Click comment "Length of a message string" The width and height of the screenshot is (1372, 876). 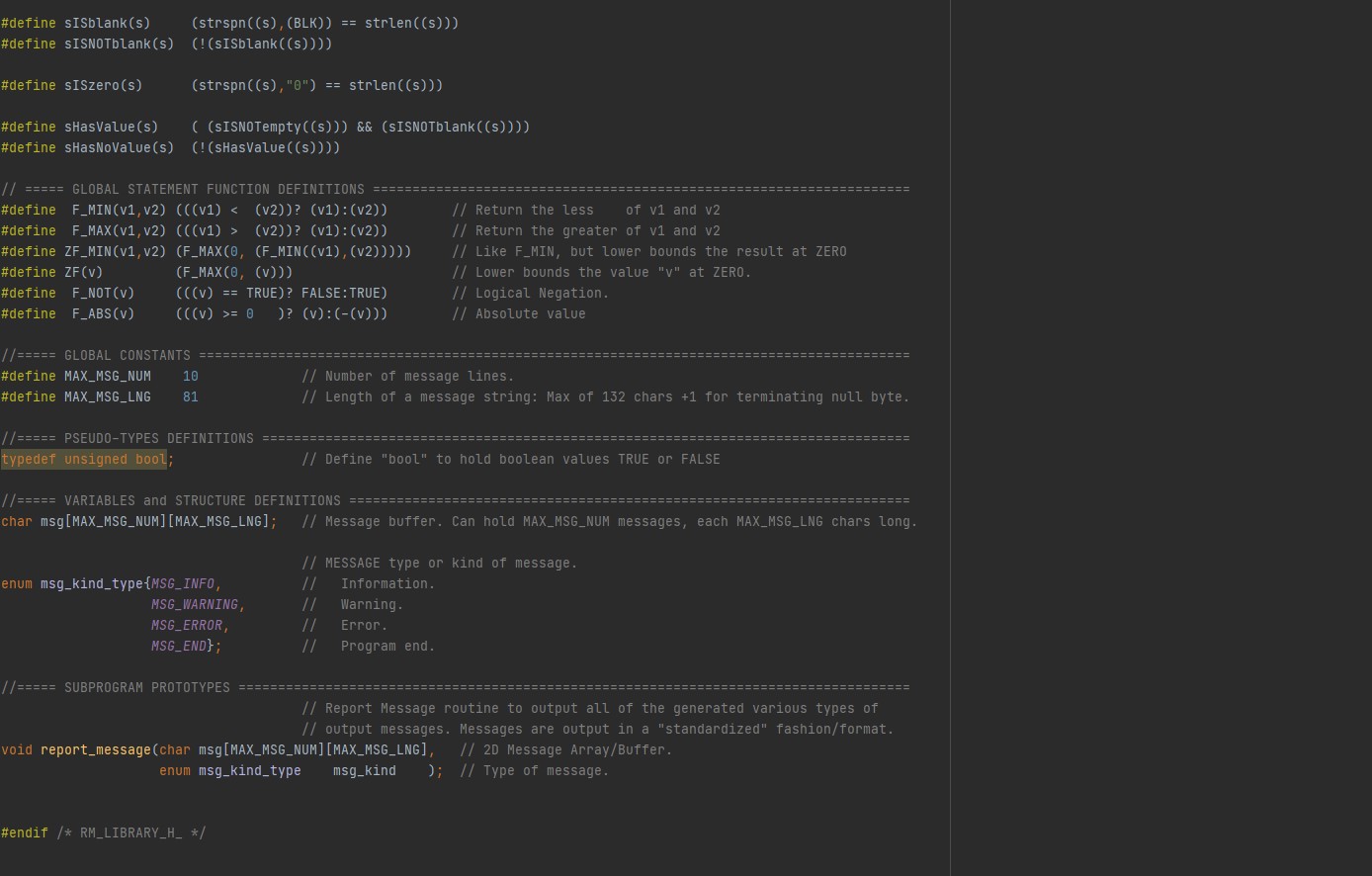(x=606, y=397)
